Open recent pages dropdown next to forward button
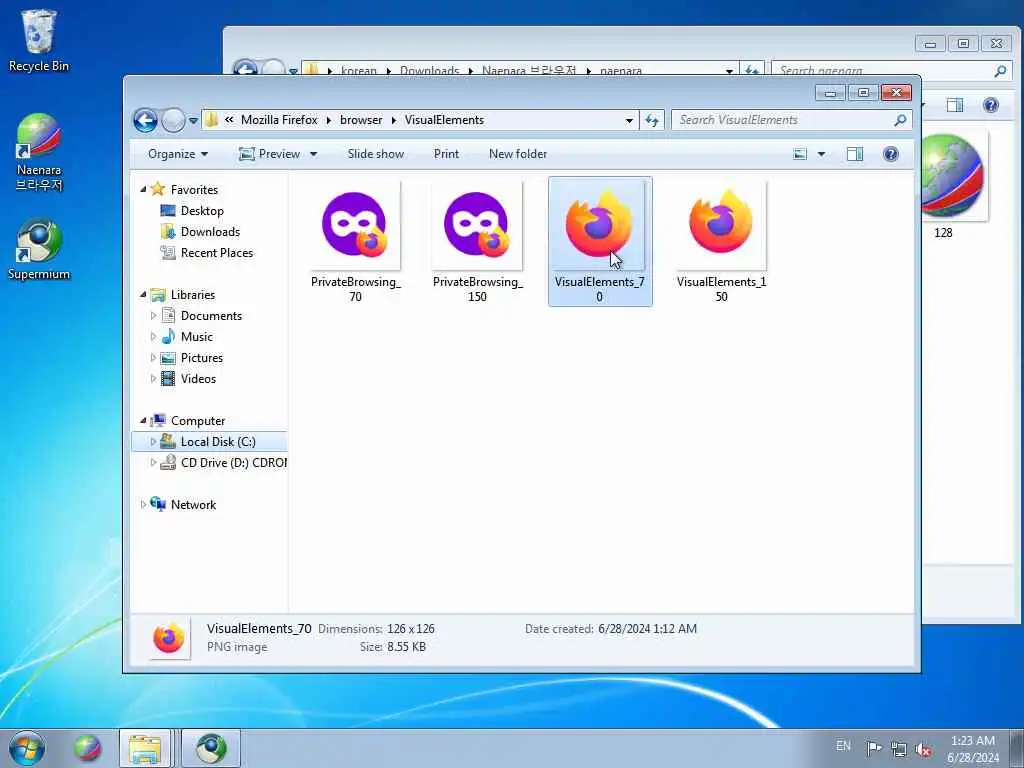Screen dimensions: 1024x768 (x=193, y=121)
